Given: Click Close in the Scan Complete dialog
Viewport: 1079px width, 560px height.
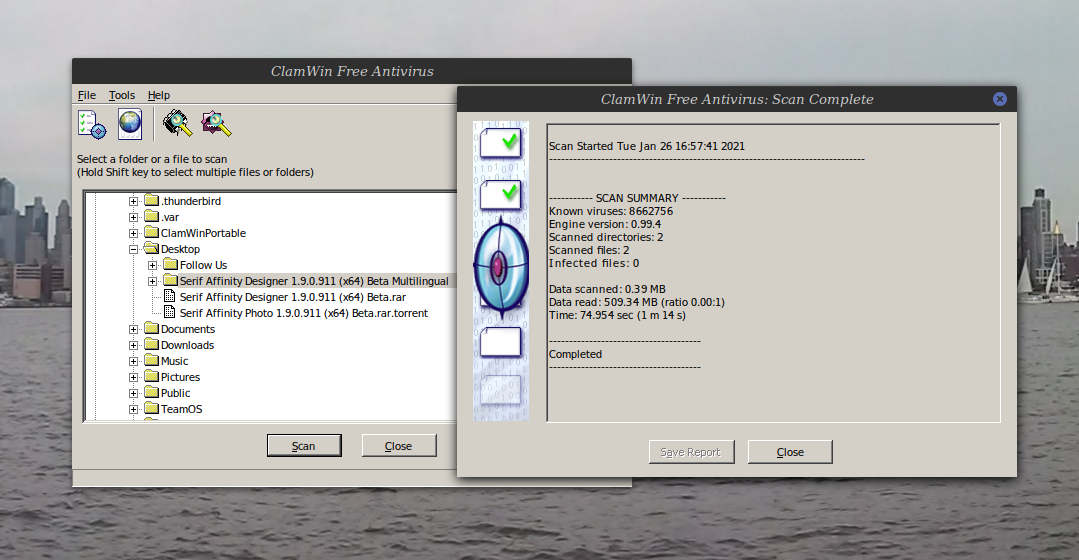Looking at the screenshot, I should coord(790,452).
